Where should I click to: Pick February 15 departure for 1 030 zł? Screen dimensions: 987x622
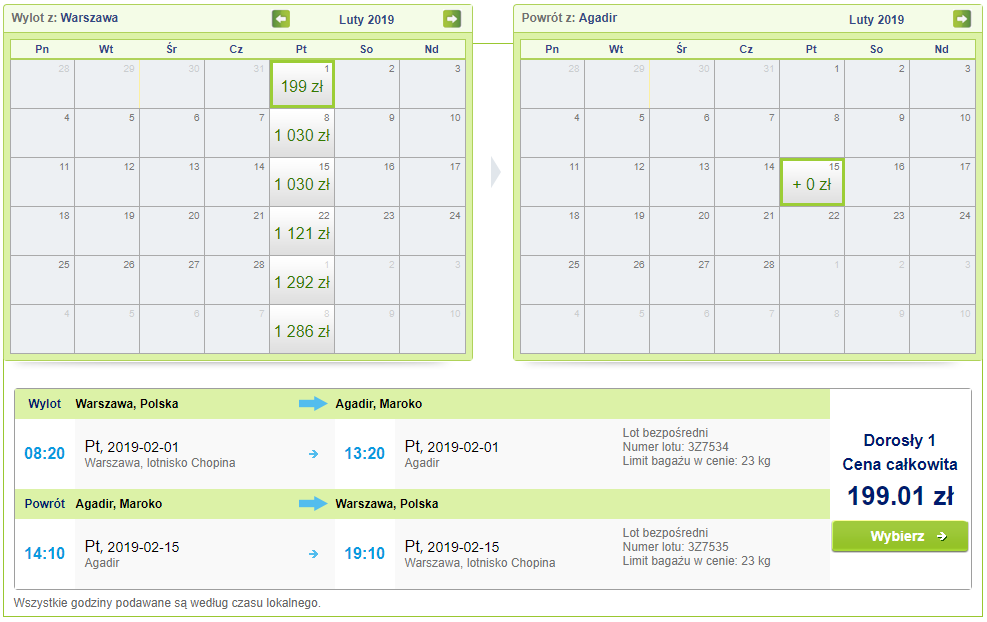coord(302,182)
